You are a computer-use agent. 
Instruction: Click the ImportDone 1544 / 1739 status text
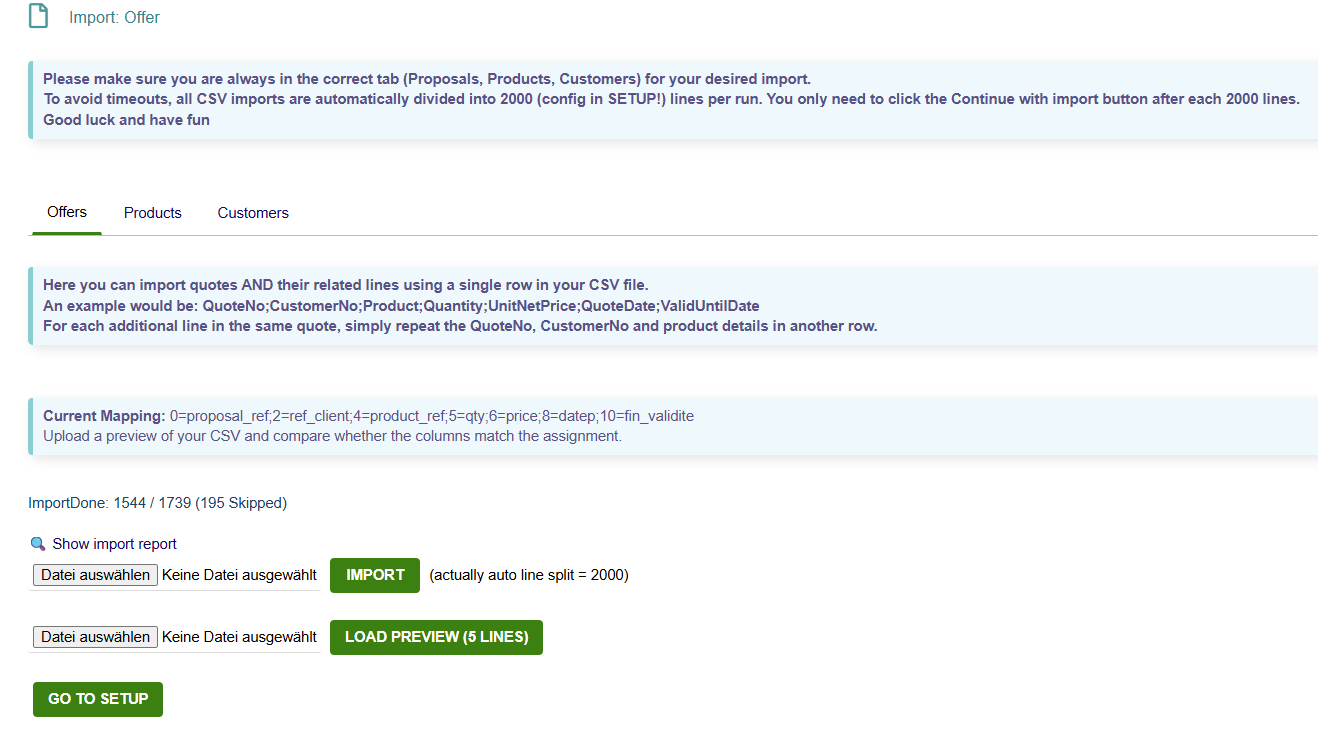158,503
